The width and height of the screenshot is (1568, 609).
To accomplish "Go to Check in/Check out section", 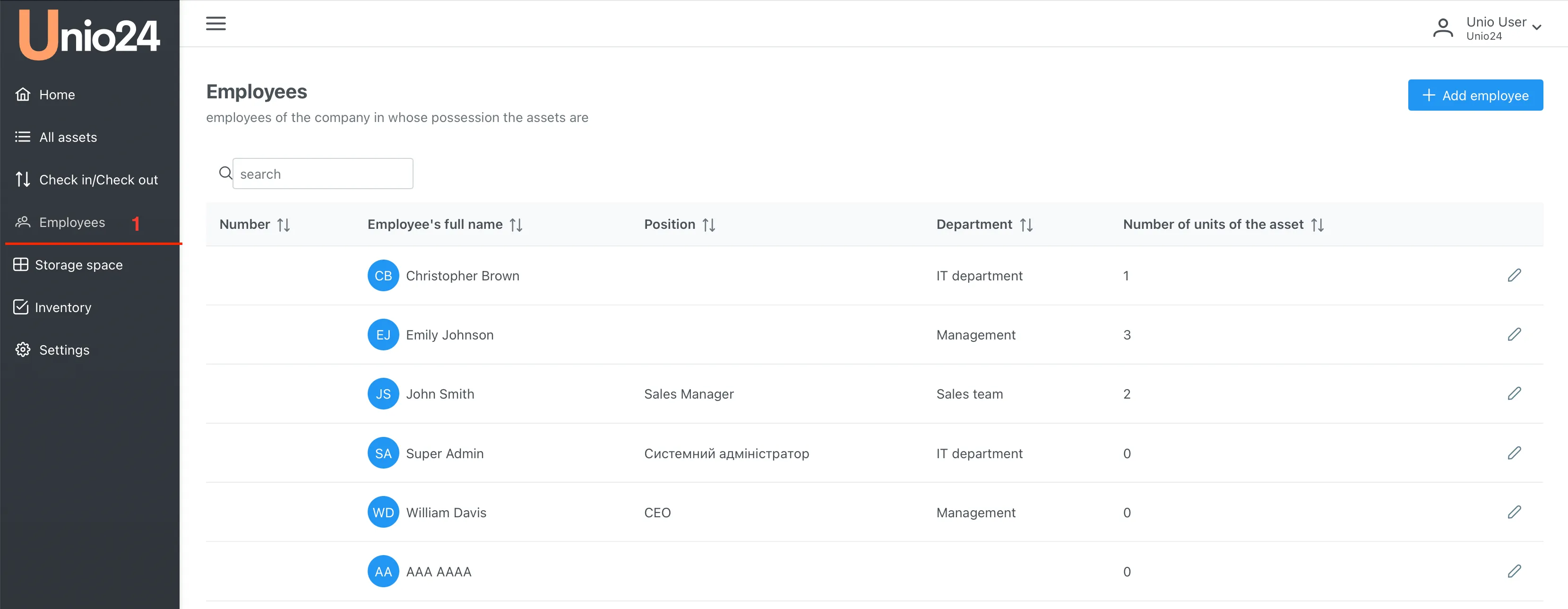I will [97, 180].
